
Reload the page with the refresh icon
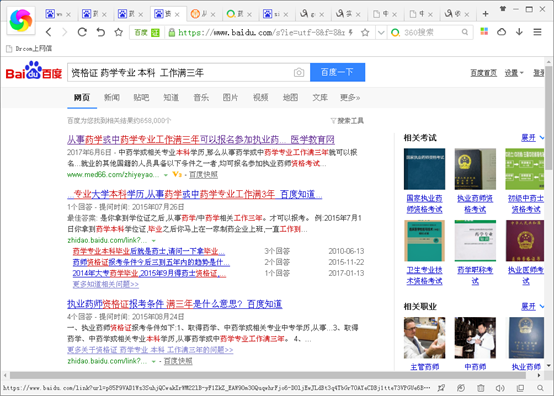click(x=82, y=32)
